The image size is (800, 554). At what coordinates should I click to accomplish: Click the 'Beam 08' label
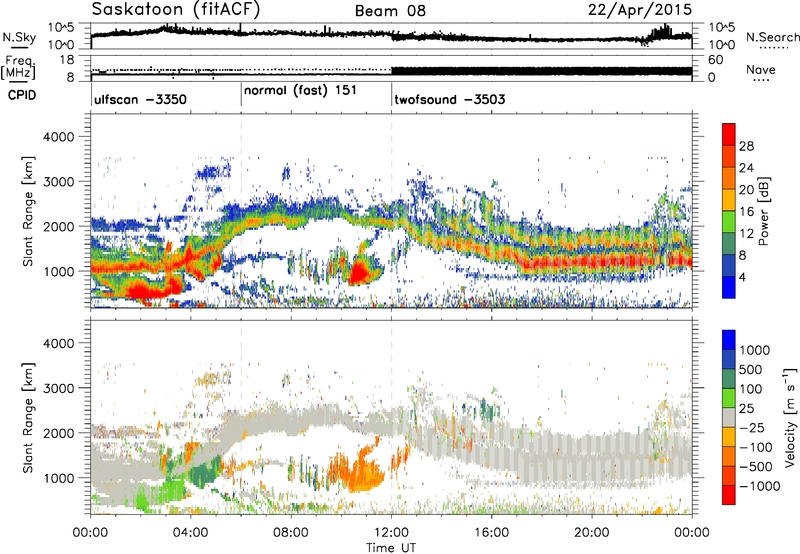coord(390,11)
